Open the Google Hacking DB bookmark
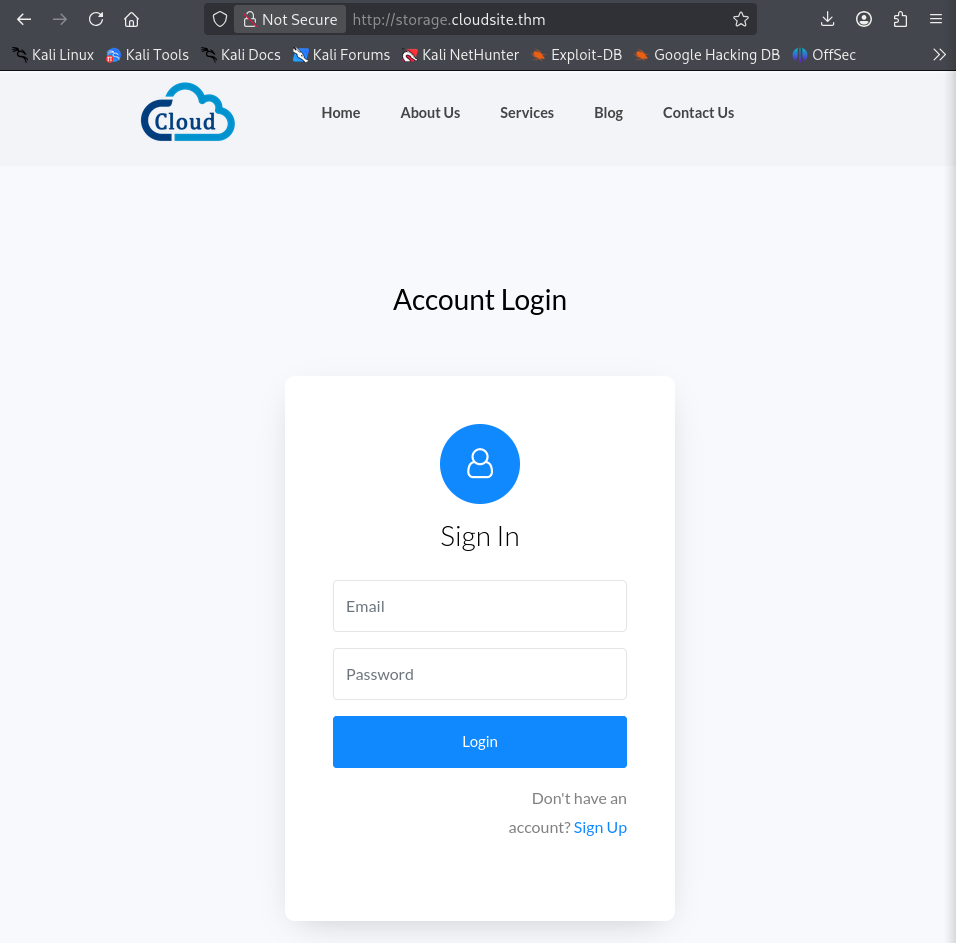The image size is (956, 943). click(x=707, y=55)
